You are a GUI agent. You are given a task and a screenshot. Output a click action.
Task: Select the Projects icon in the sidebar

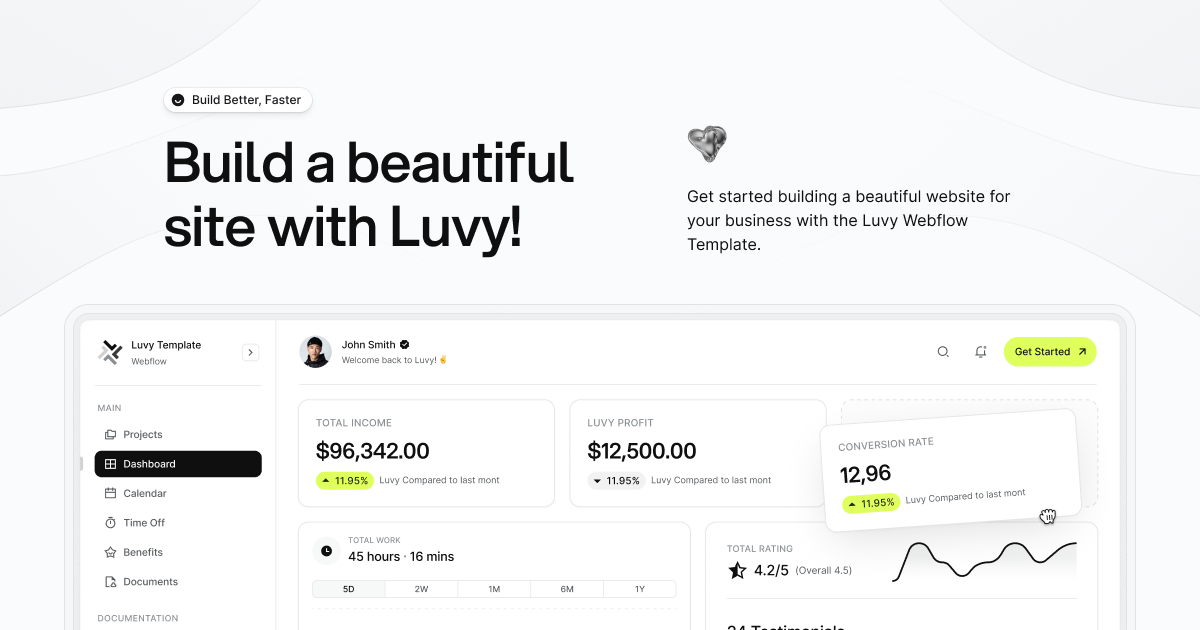pyautogui.click(x=112, y=434)
